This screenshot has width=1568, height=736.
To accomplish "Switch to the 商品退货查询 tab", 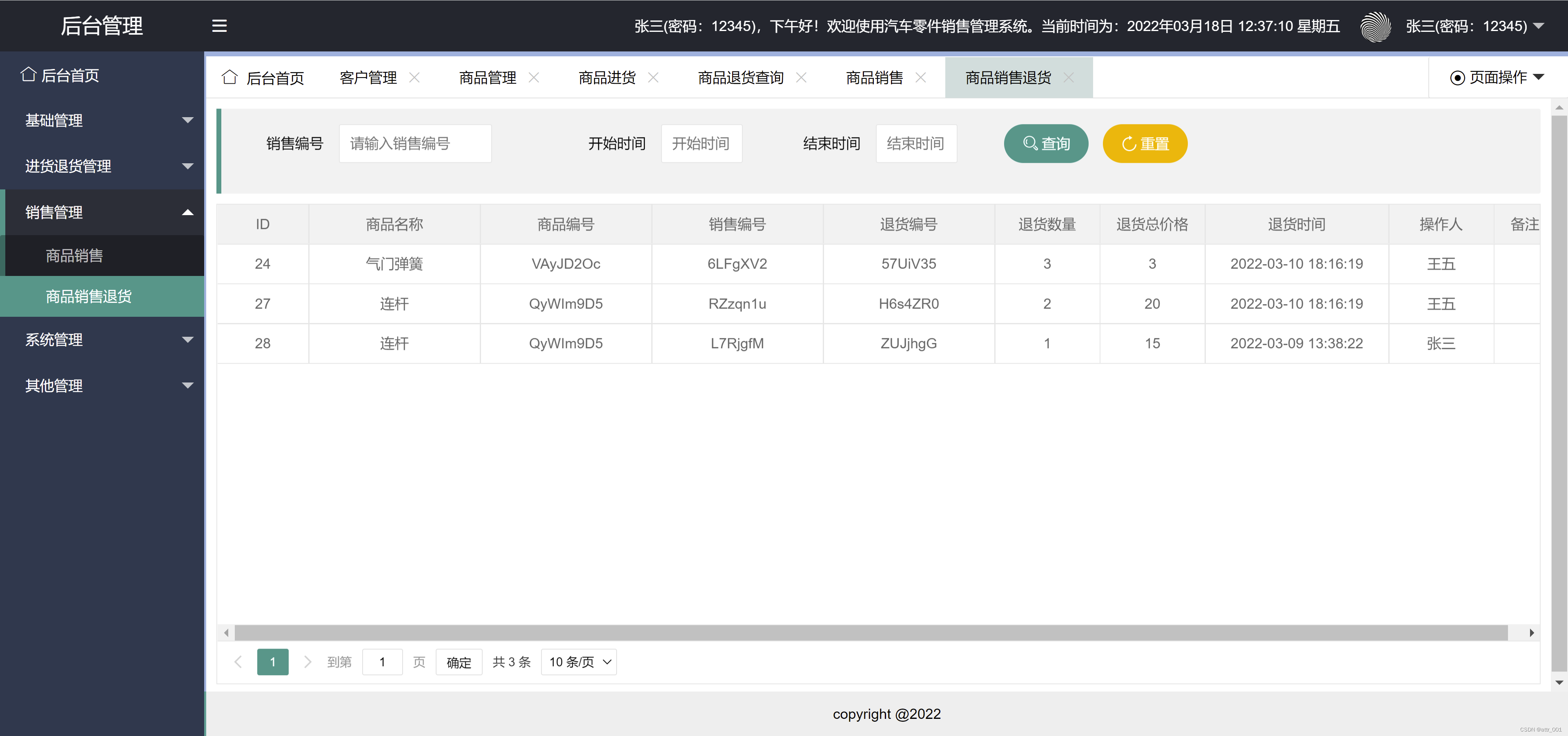I will tap(740, 77).
